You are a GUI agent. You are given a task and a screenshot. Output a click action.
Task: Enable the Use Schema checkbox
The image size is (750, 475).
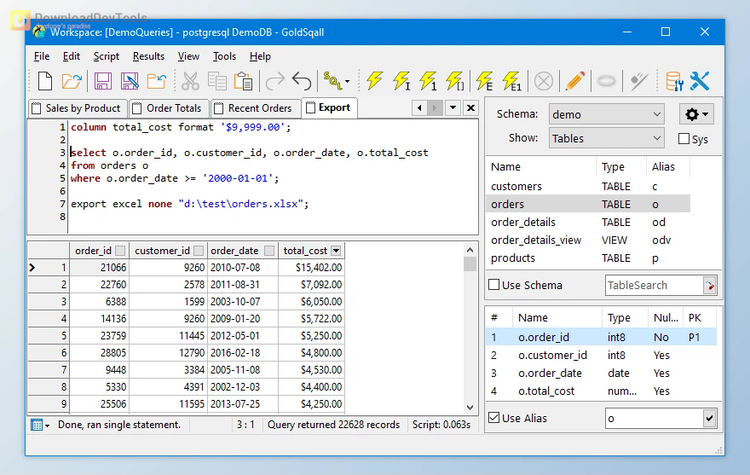pos(494,285)
